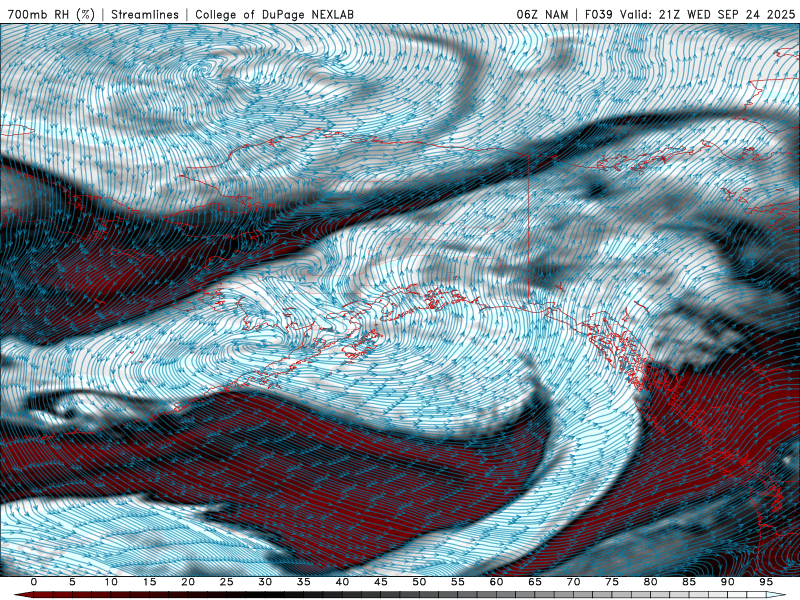Select the "Streamlines" label in the header
Viewport: 800px width, 600px height.
145,15
